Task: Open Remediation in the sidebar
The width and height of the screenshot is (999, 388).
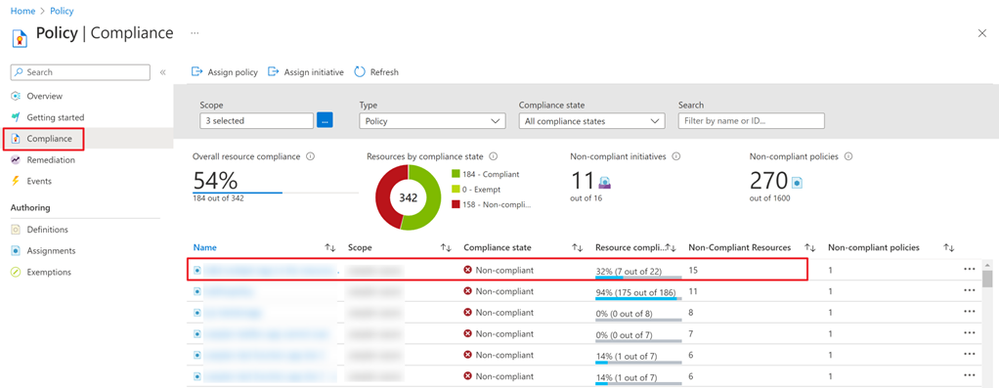Action: click(x=50, y=160)
